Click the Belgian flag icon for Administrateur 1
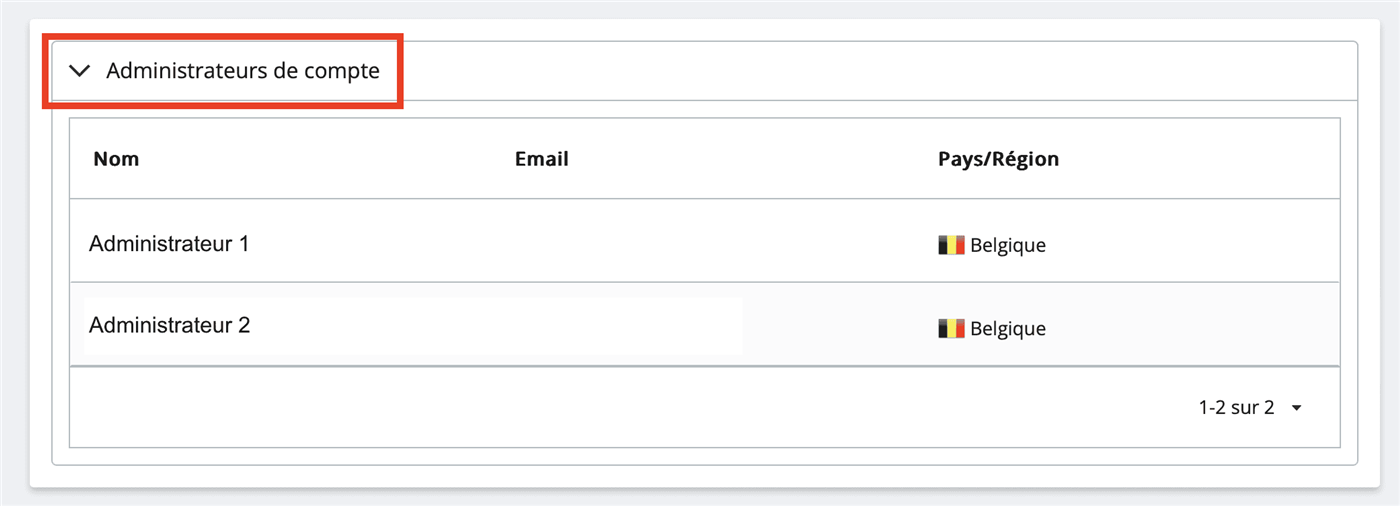Image resolution: width=1400 pixels, height=506 pixels. (951, 245)
